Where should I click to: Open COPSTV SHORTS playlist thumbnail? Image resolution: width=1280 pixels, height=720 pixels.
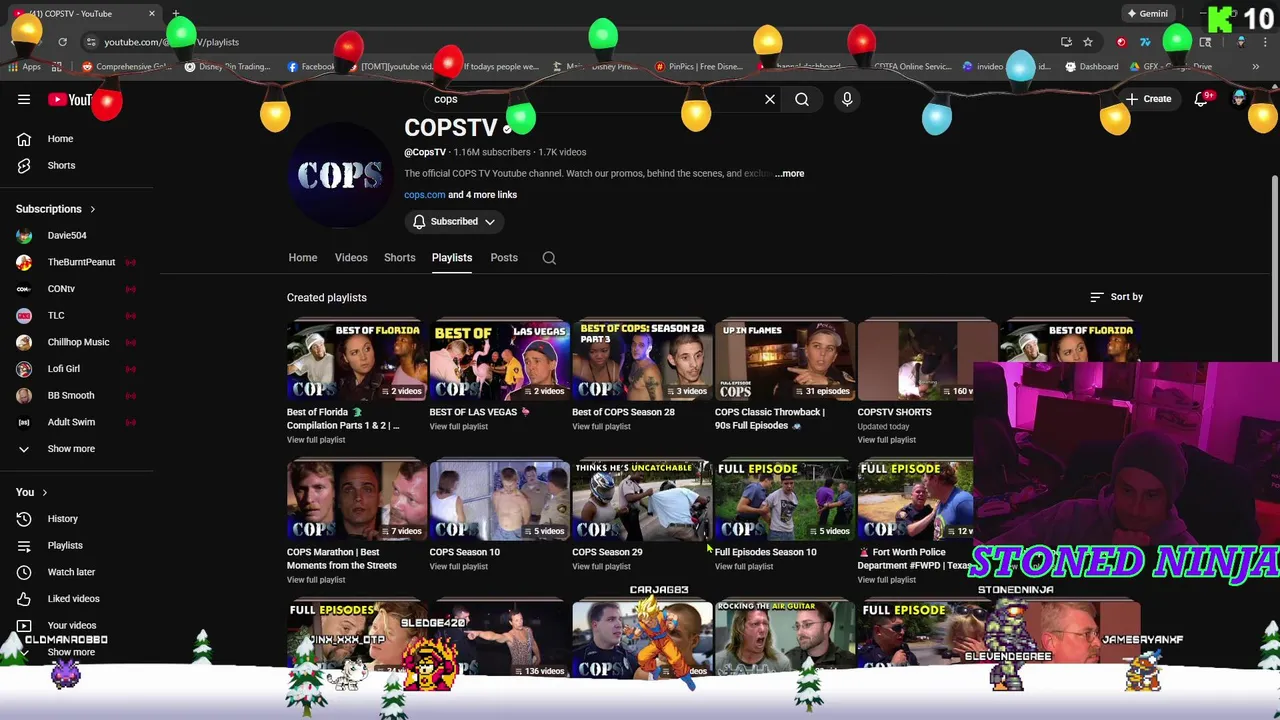(x=927, y=360)
